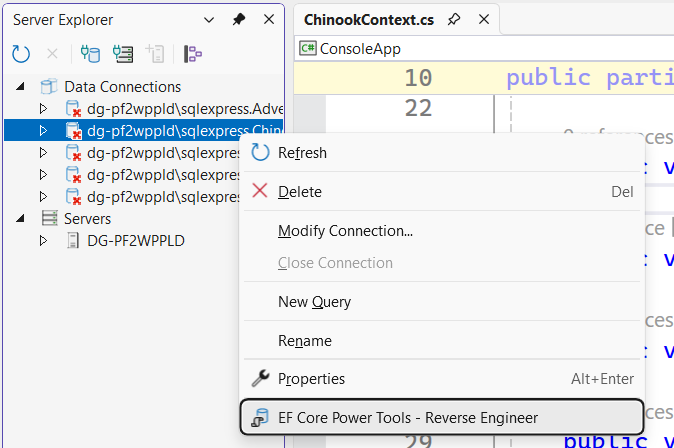Screen dimensions: 674x448
Task: Click the Refresh circular arrow menu icon
Action: click(260, 152)
